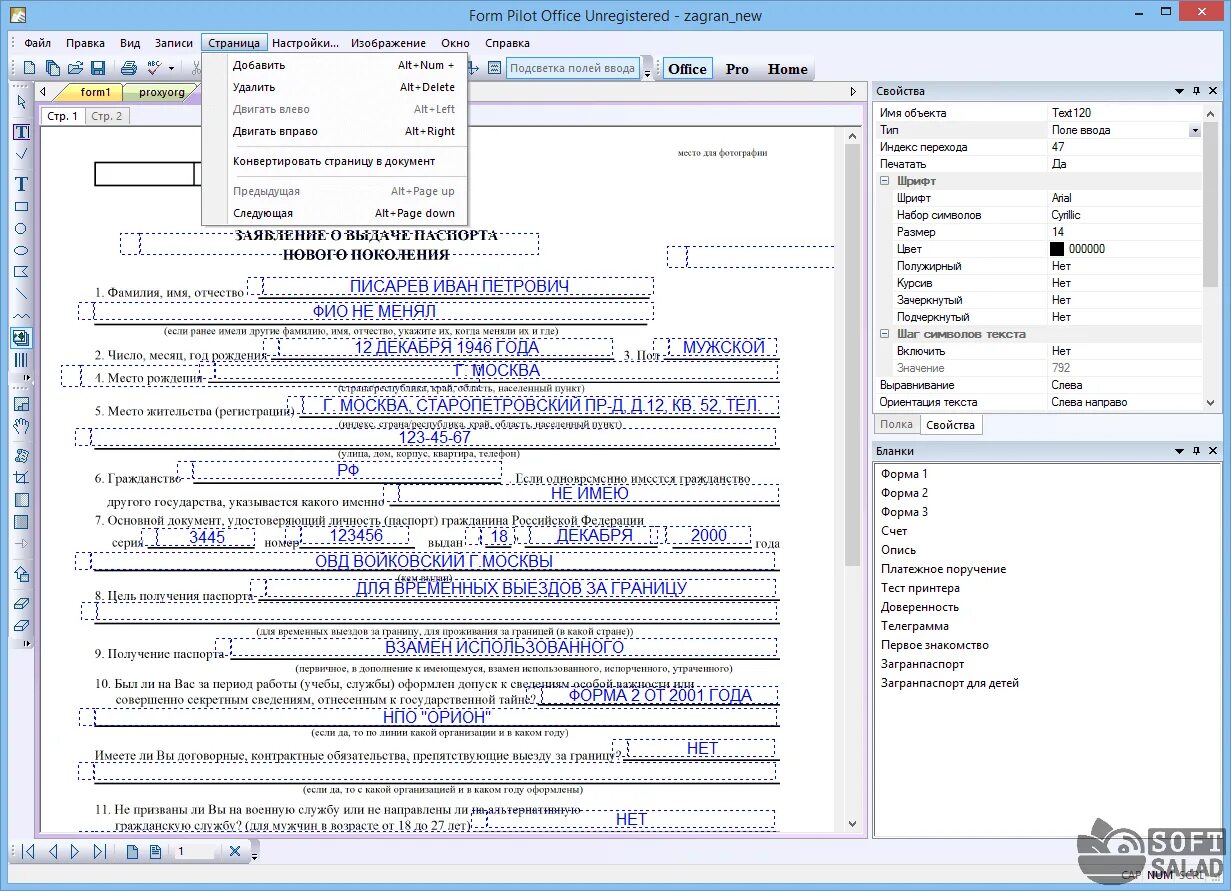Select the Ellipse drawing tool

[21, 250]
